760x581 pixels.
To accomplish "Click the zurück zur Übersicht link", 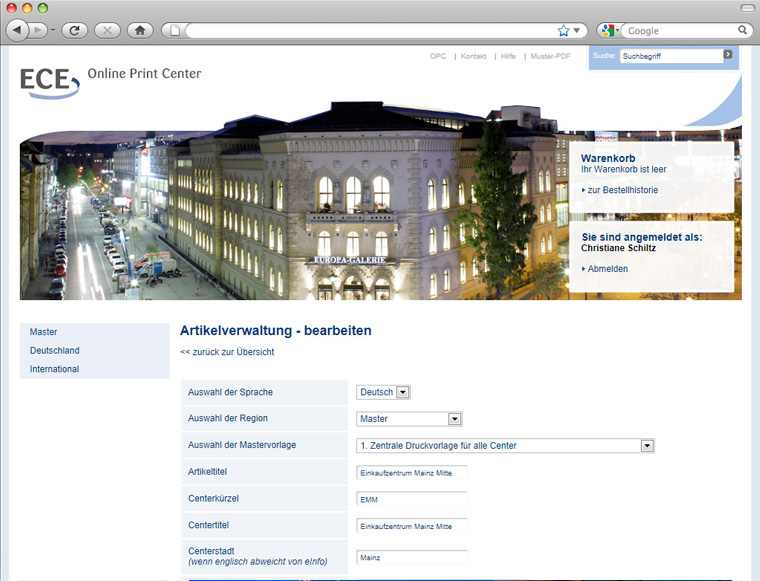I will pyautogui.click(x=227, y=352).
